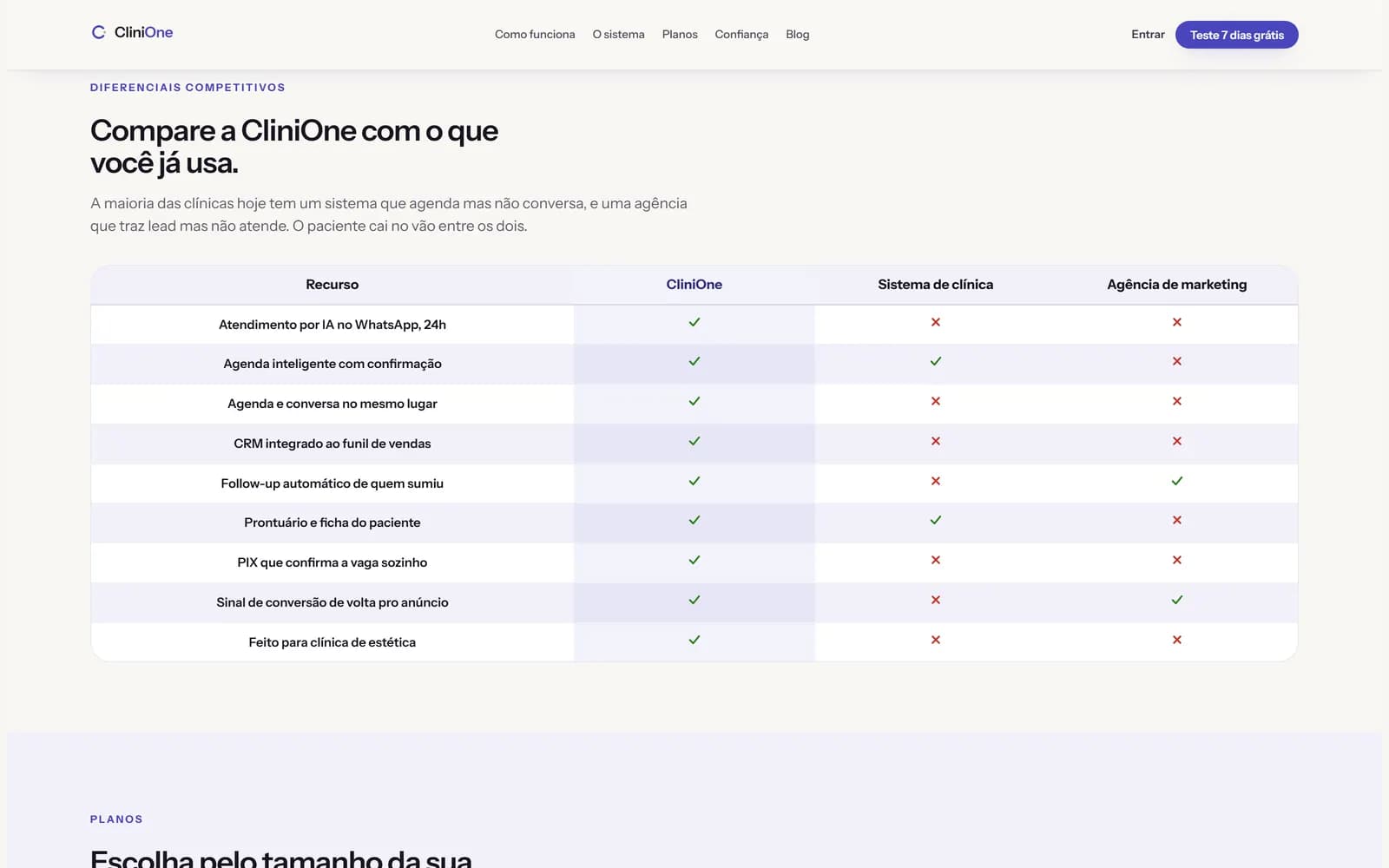Click Agência de marketing X for PIX que confirma
Viewport: 1389px width, 868px height.
point(1177,560)
